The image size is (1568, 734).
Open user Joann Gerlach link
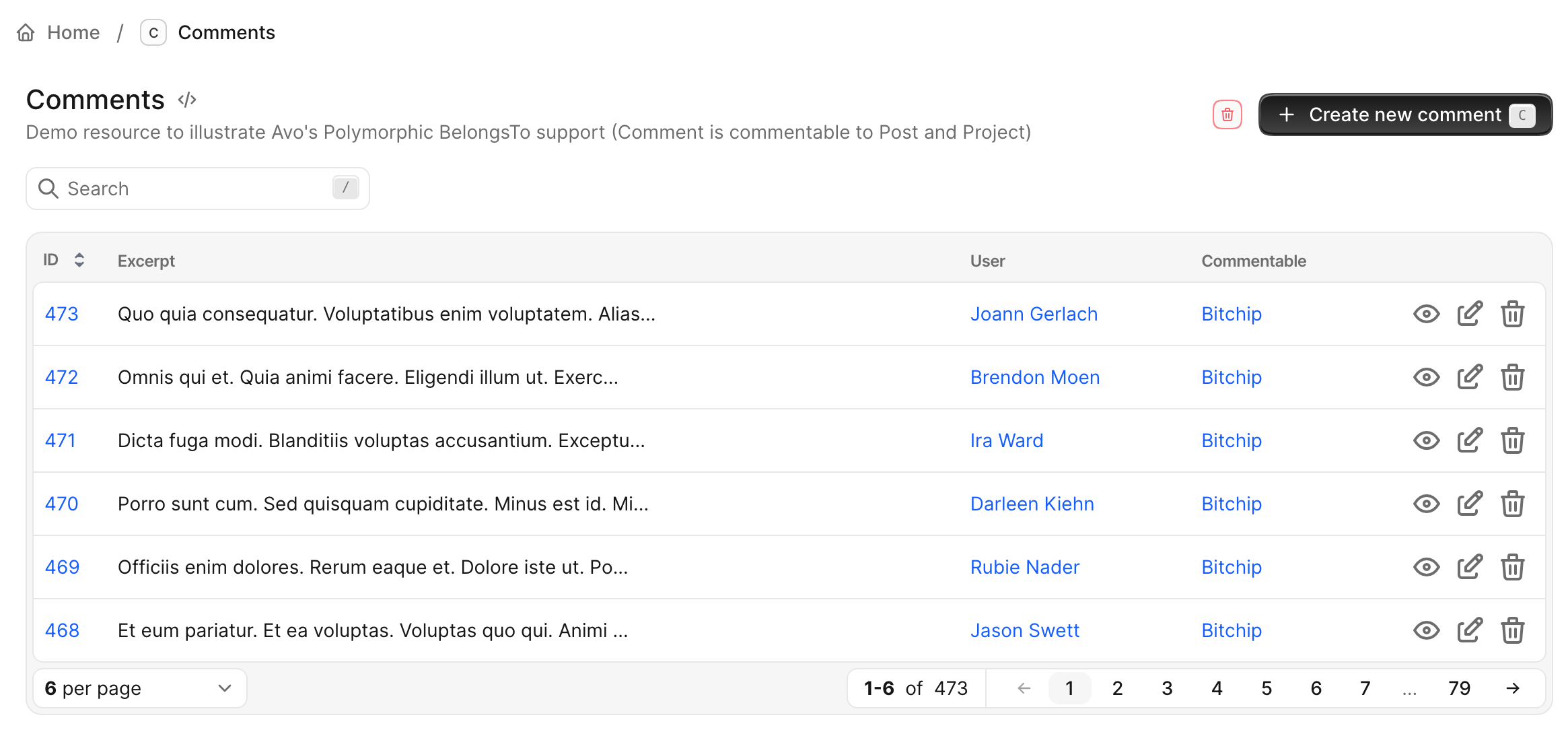click(1034, 314)
